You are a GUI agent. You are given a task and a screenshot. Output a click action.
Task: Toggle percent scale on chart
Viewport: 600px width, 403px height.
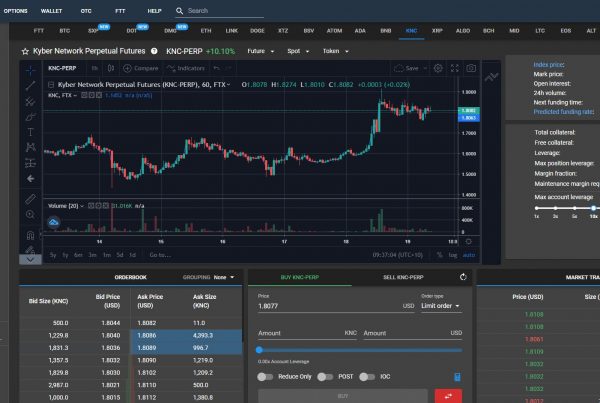440,255
